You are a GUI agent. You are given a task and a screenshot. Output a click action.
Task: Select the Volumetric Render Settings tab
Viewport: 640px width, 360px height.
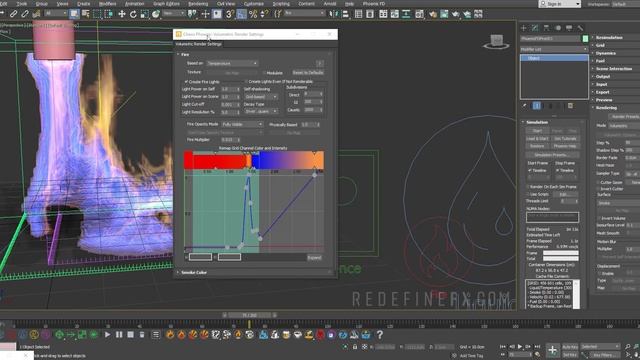coord(198,44)
